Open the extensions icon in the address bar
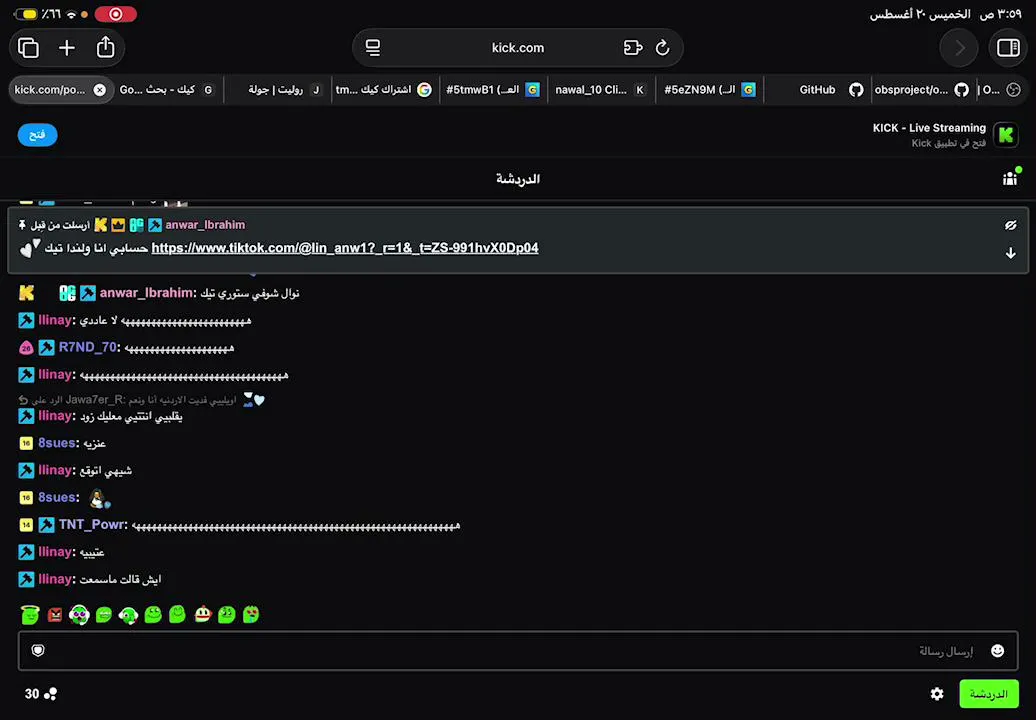The width and height of the screenshot is (1036, 720). tap(633, 48)
